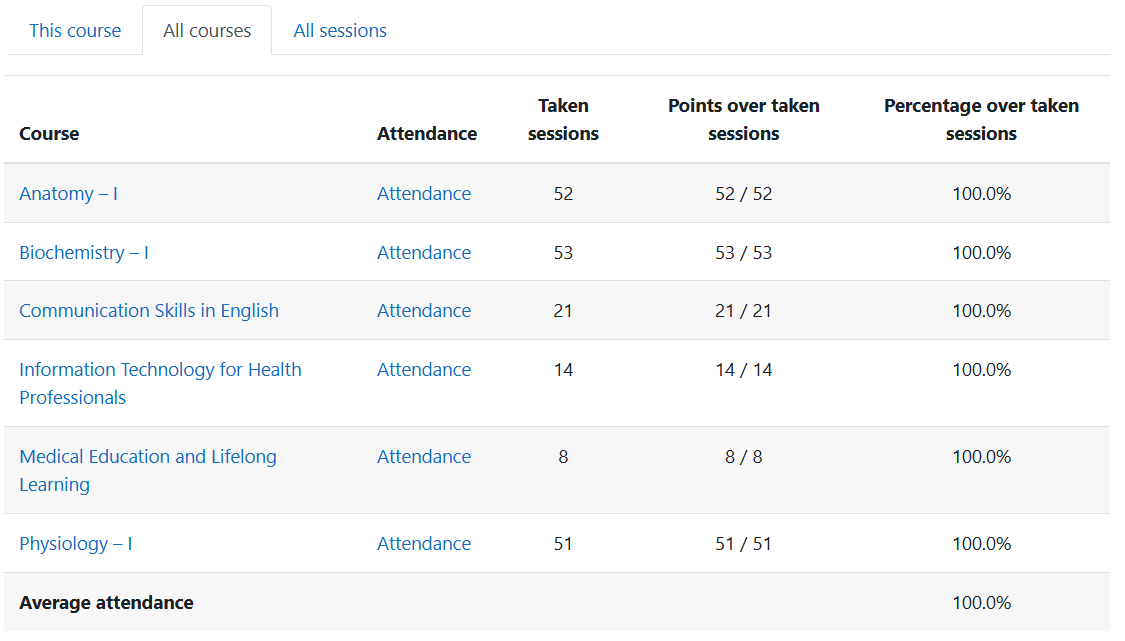This screenshot has width=1125, height=641.
Task: Click the Taken sessions column header
Action: click(563, 120)
